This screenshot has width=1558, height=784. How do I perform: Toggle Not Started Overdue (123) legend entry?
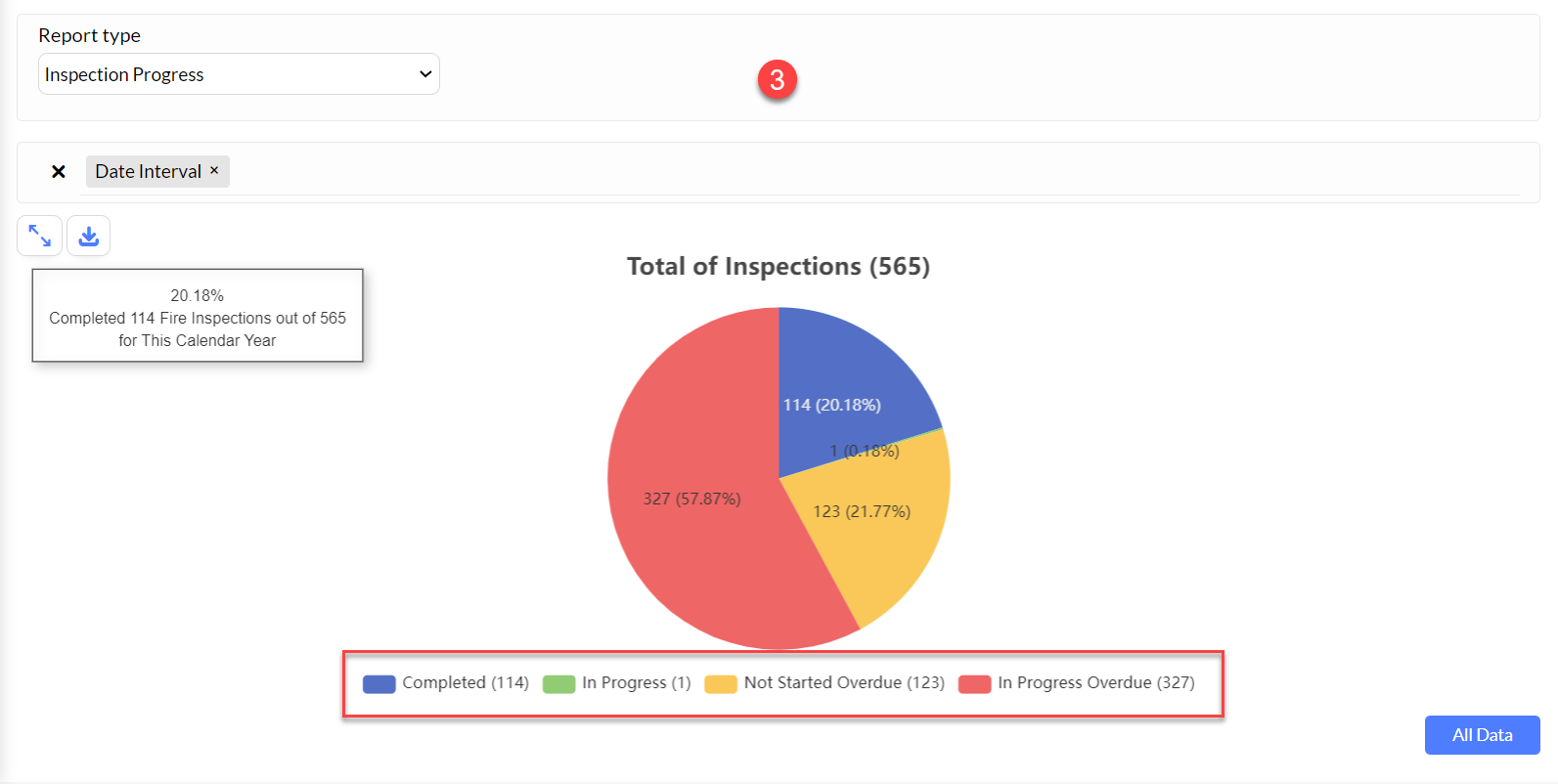(824, 683)
